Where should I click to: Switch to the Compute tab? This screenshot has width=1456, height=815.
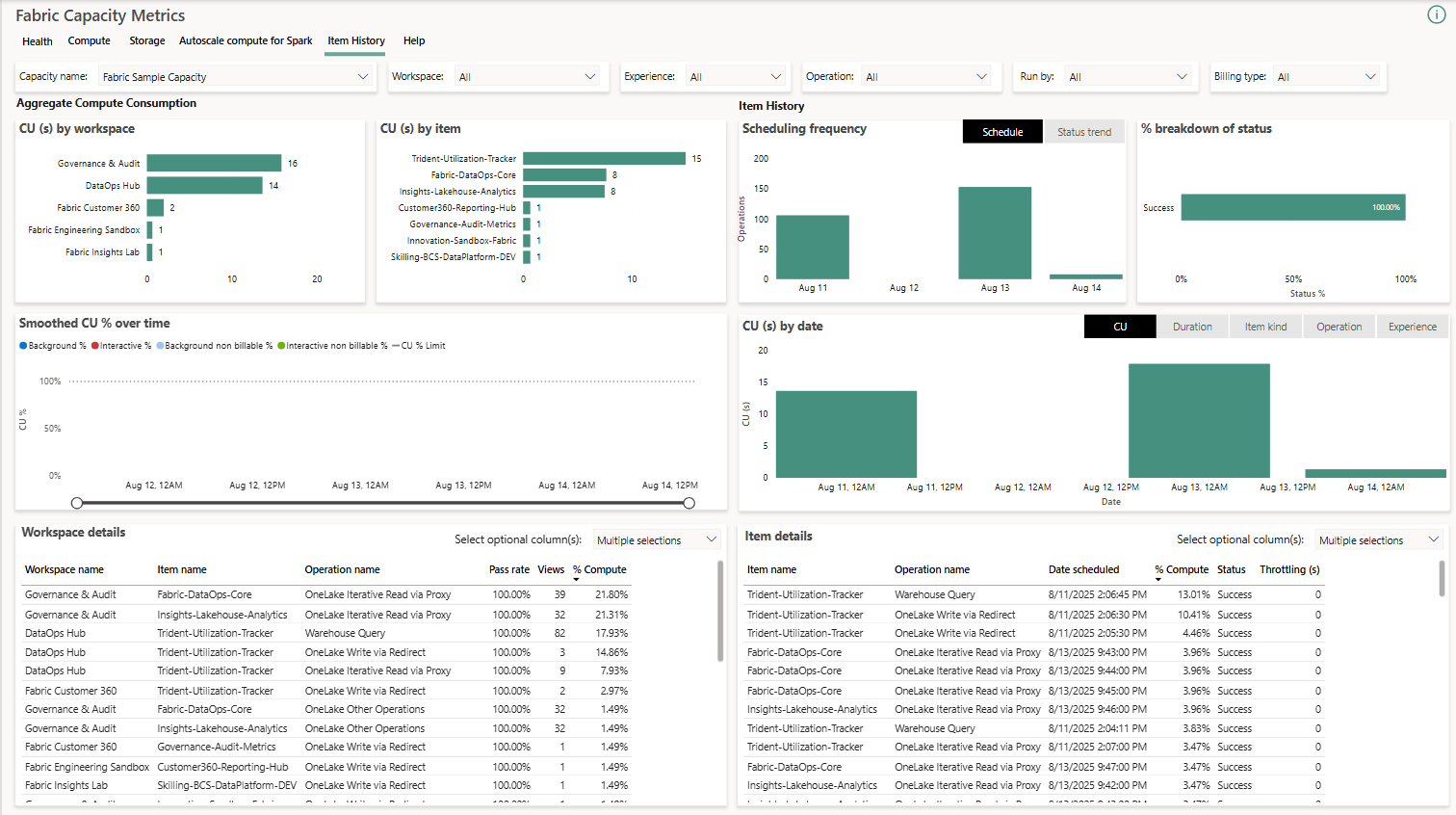pyautogui.click(x=89, y=41)
